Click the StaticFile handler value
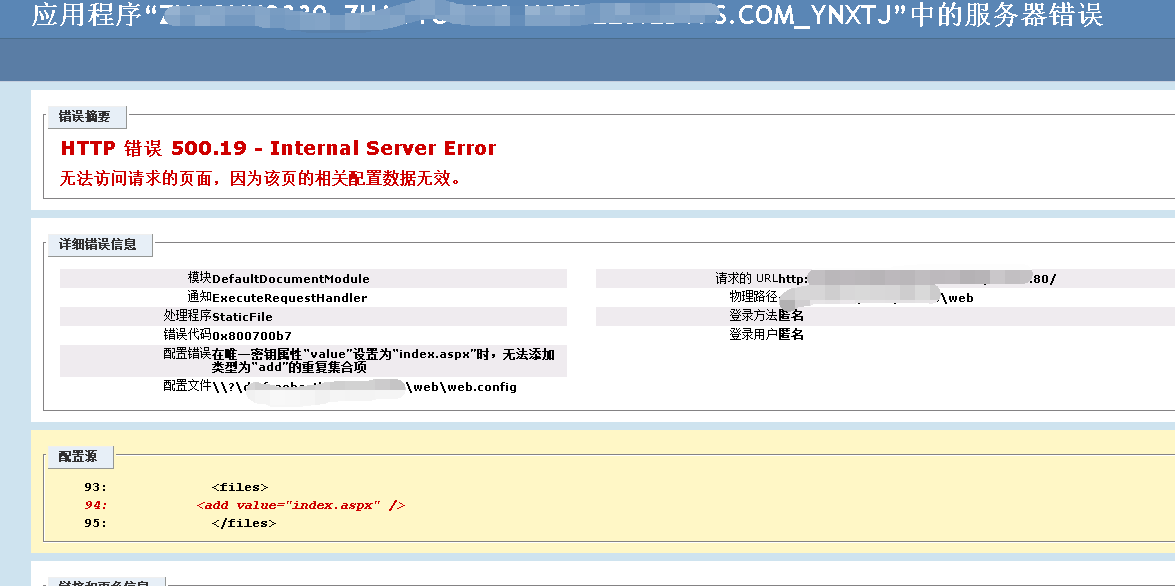The height and width of the screenshot is (586, 1175). (242, 317)
